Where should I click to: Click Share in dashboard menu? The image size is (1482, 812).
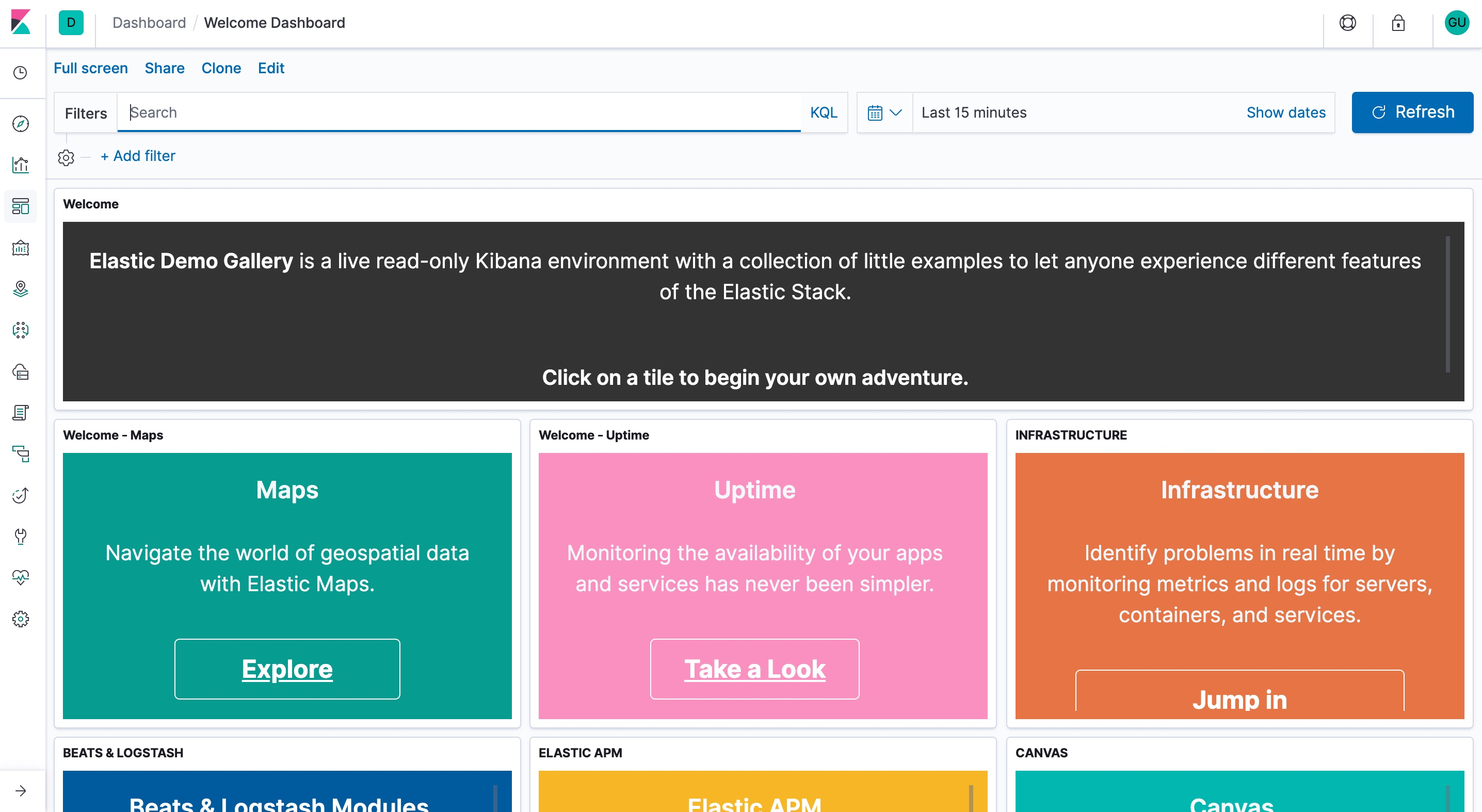[x=165, y=68]
